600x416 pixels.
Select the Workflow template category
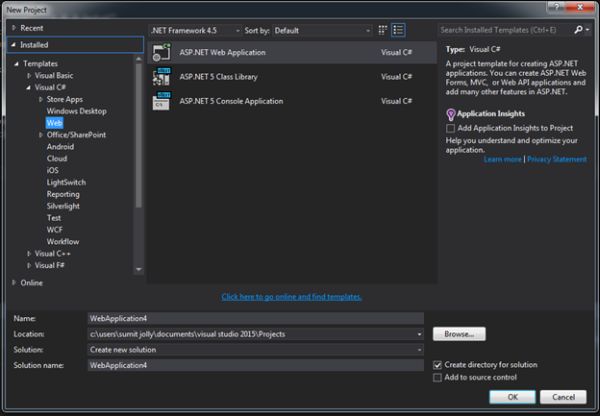[x=63, y=242]
